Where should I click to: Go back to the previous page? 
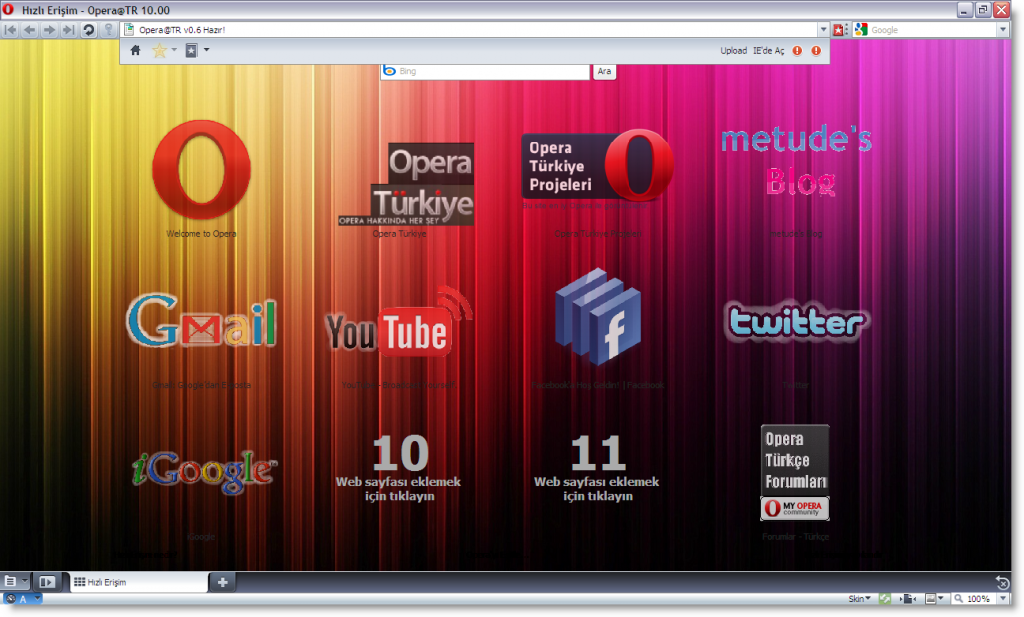(x=29, y=30)
